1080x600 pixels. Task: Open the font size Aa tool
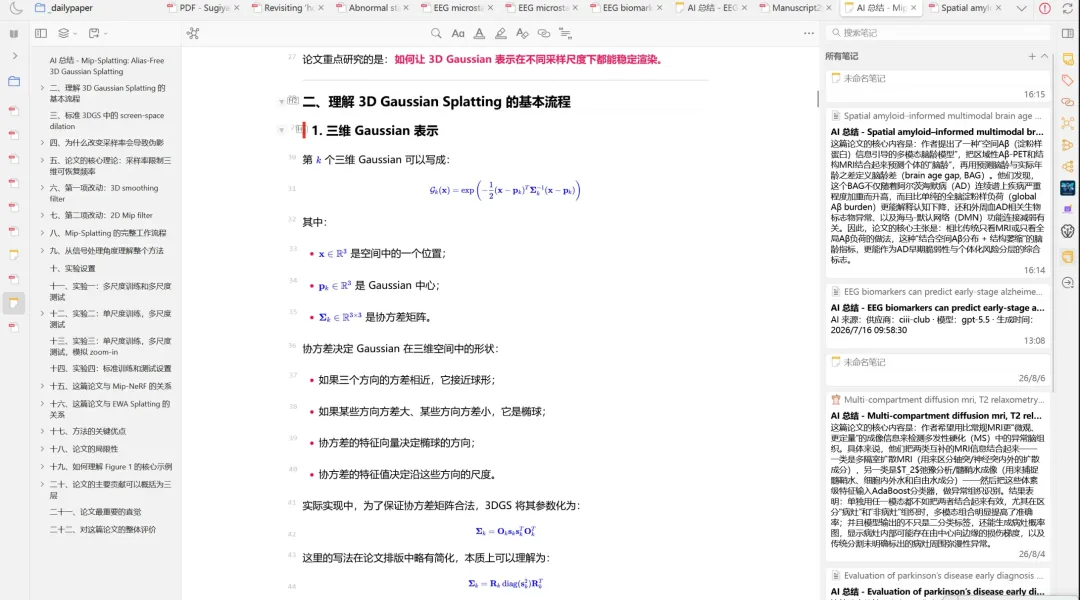coord(458,33)
